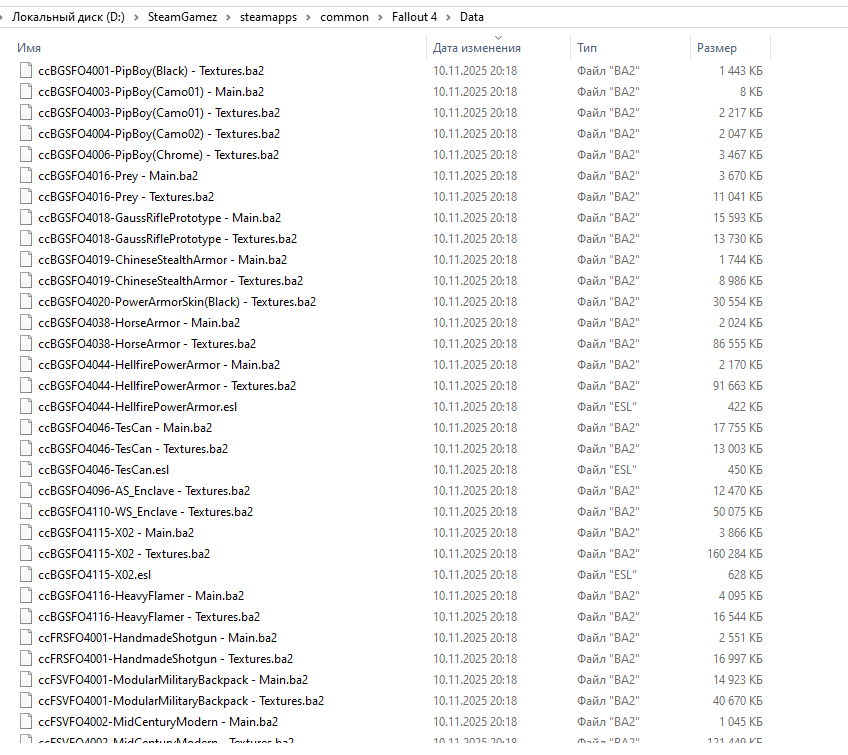Sort files by the Имя column header
This screenshot has width=848, height=755.
pos(29,48)
